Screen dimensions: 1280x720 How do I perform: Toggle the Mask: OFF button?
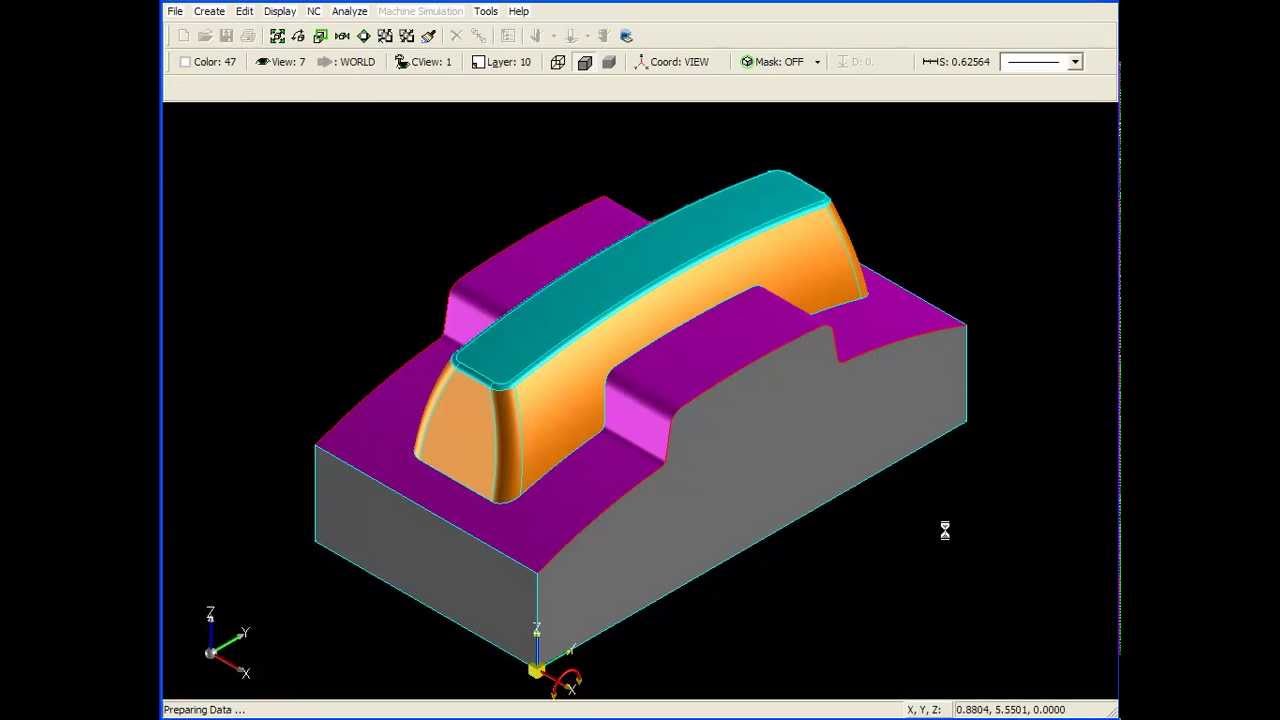coord(772,62)
